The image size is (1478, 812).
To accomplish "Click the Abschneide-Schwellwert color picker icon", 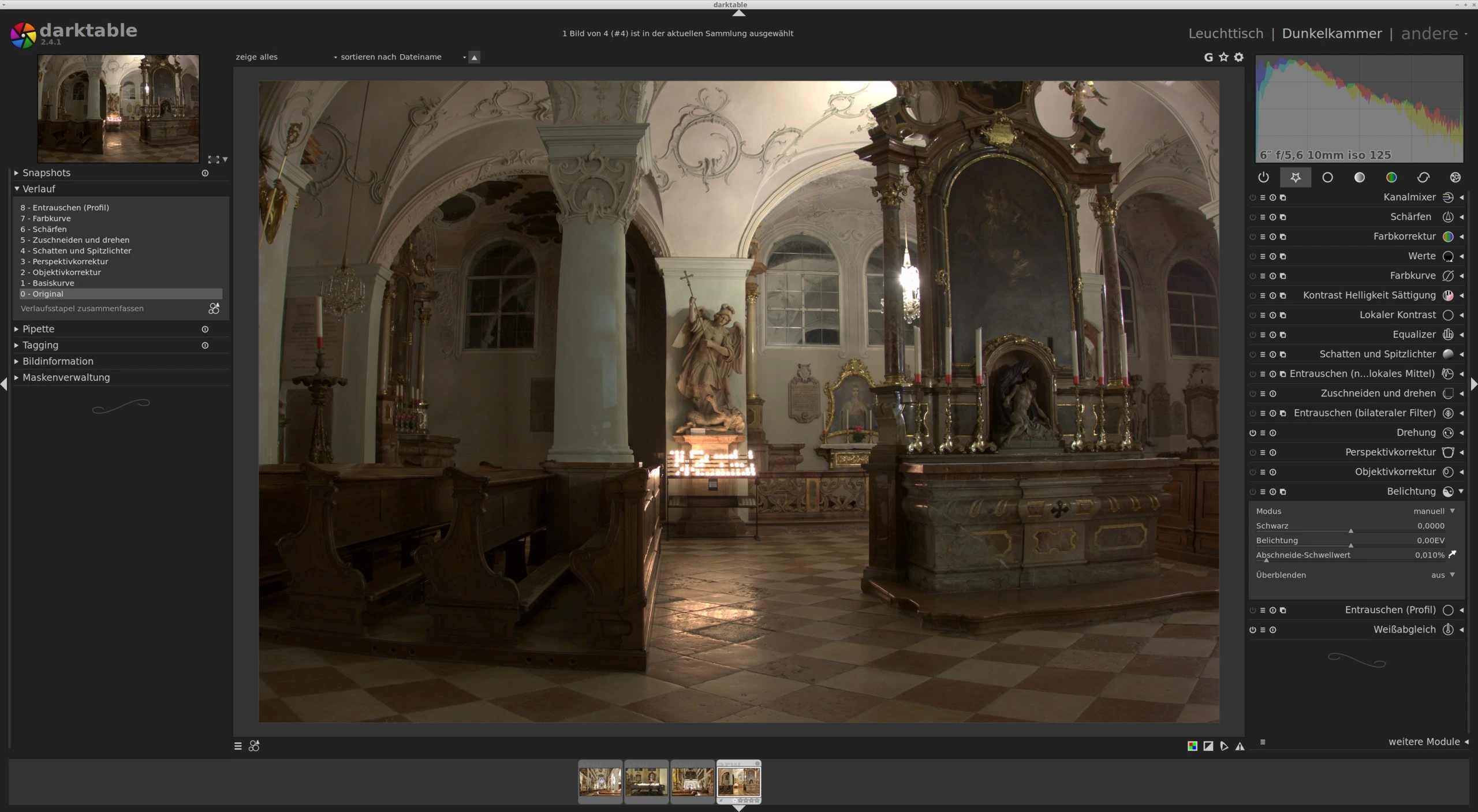I will tap(1453, 555).
